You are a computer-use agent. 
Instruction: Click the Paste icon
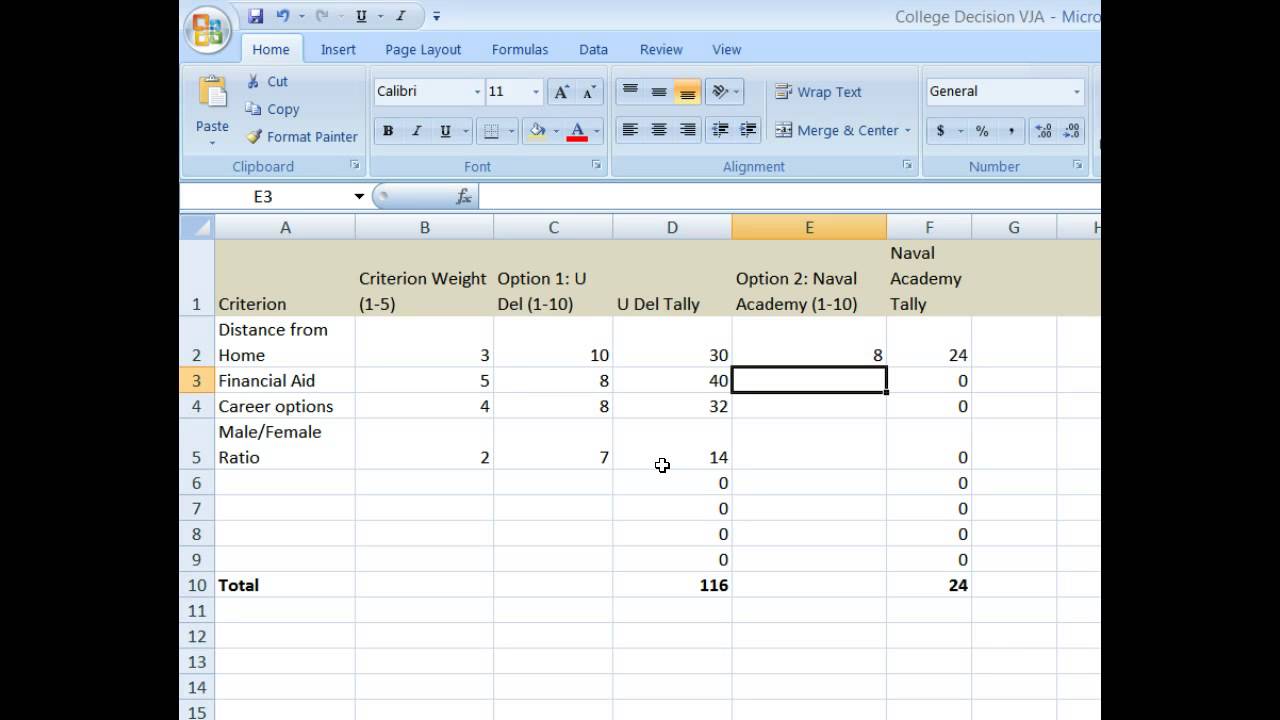(212, 92)
